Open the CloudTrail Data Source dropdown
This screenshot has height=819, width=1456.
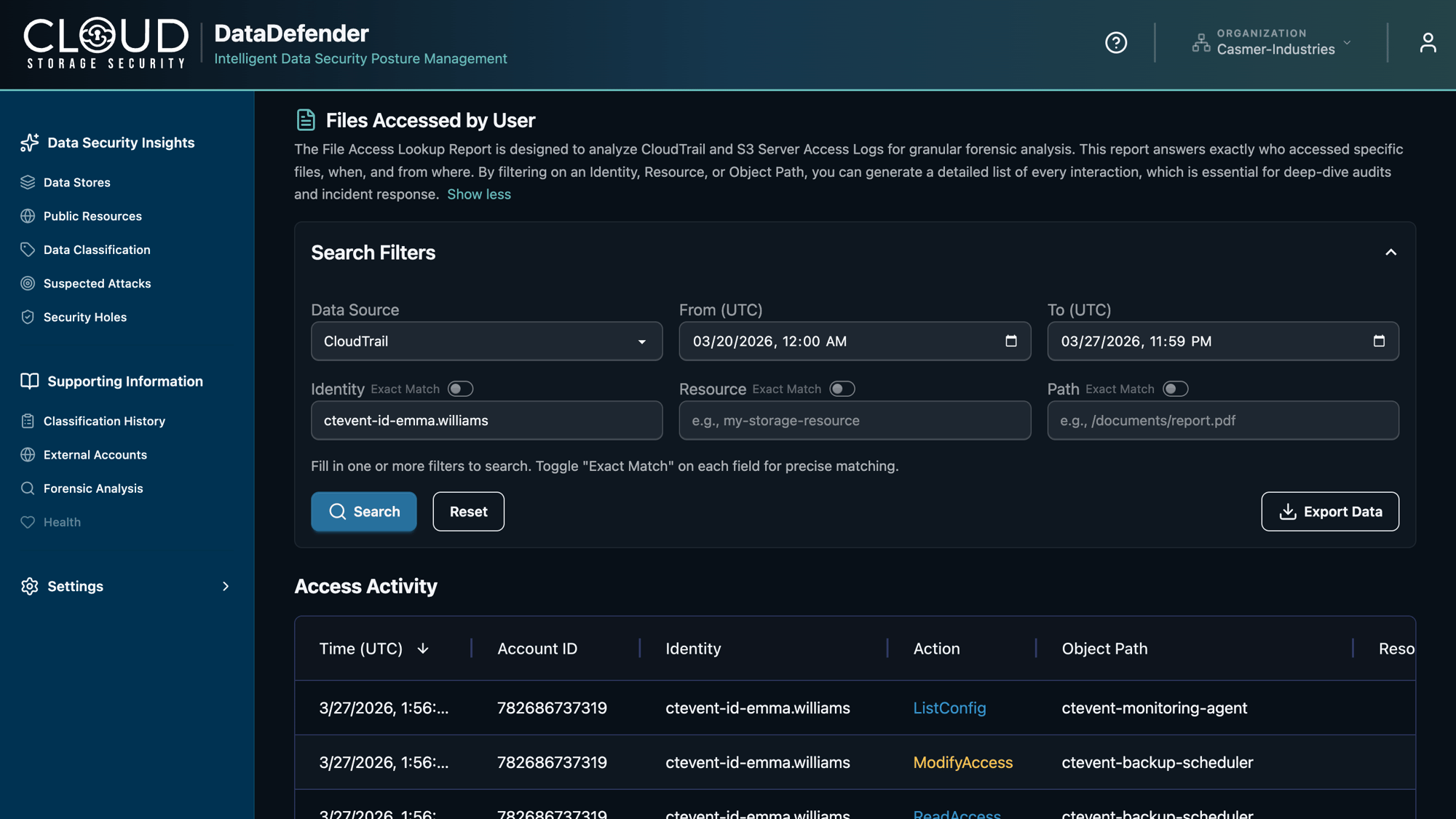click(x=486, y=341)
